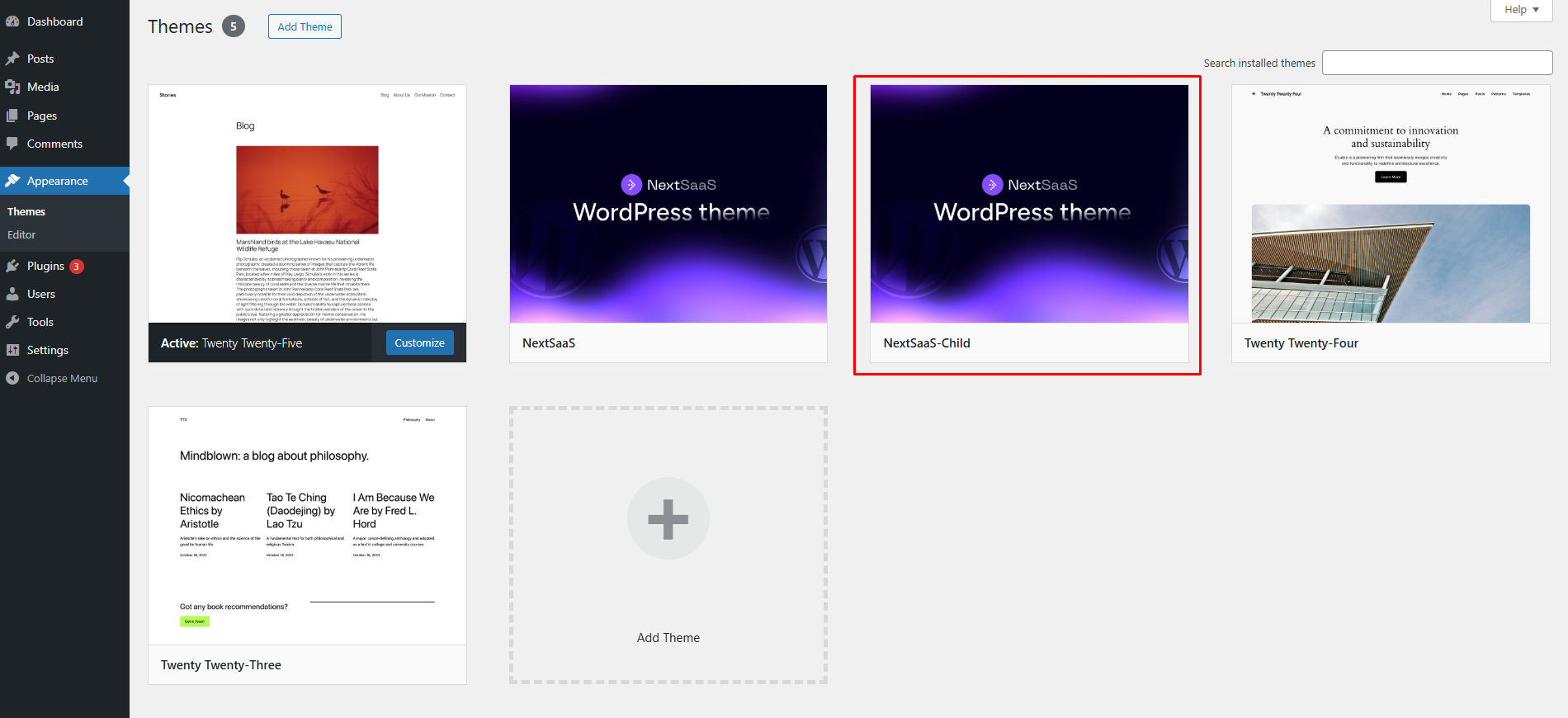1568x718 pixels.
Task: Open the Appearance menu item
Action: 57,181
